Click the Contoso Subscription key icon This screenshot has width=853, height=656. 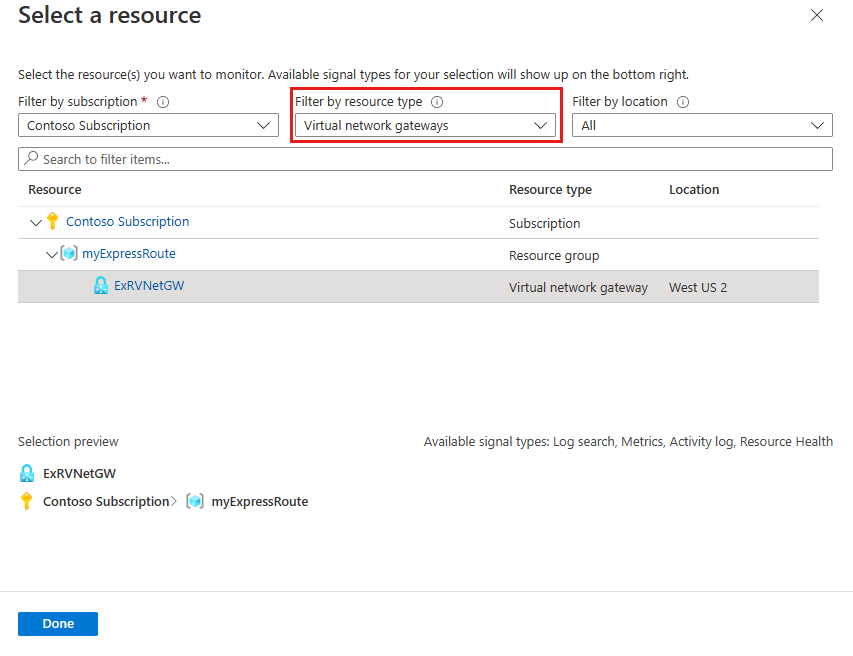coord(53,222)
